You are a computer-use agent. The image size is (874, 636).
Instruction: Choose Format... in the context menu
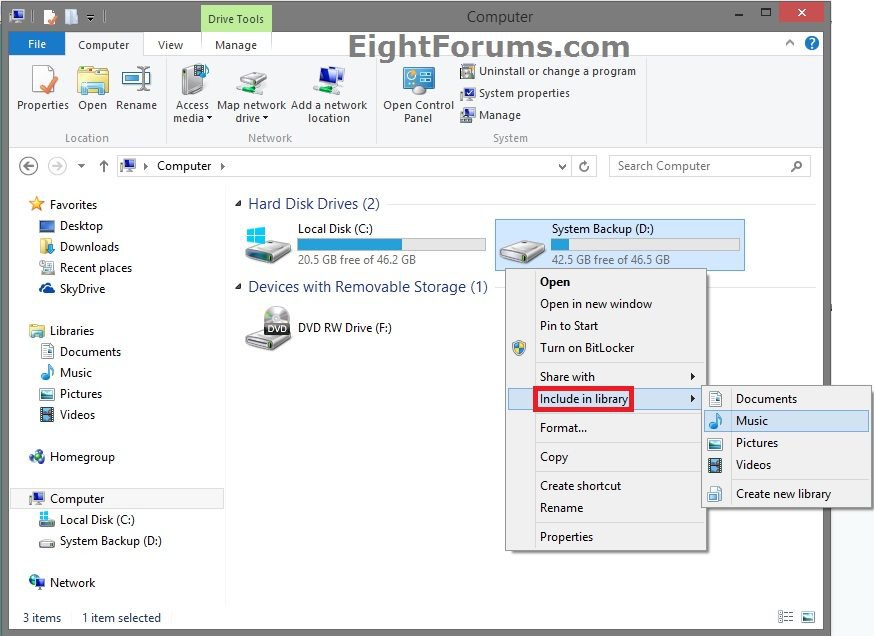[x=607, y=428]
